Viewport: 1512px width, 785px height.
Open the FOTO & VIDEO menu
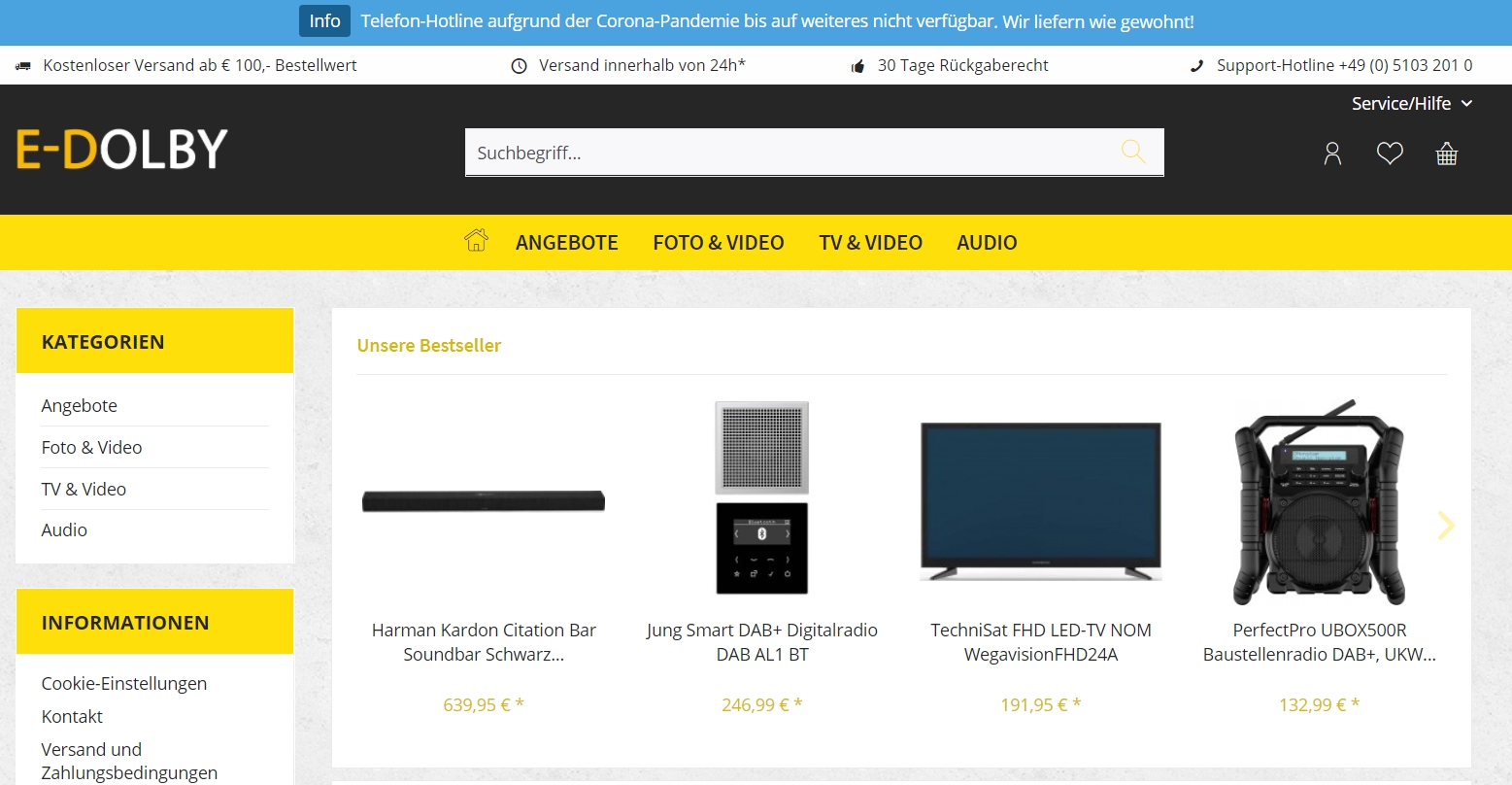(719, 243)
